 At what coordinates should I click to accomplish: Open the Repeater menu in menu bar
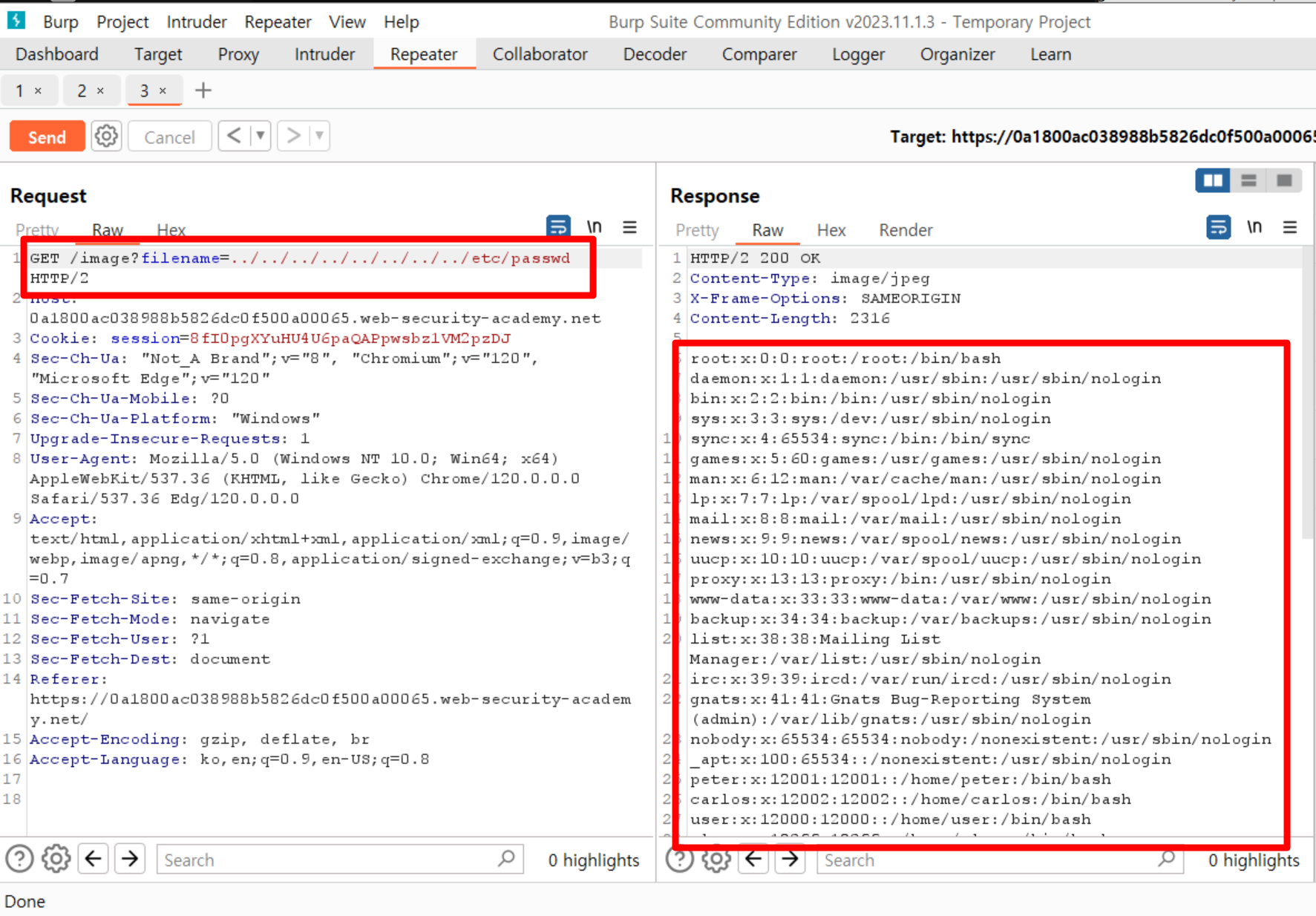(278, 22)
